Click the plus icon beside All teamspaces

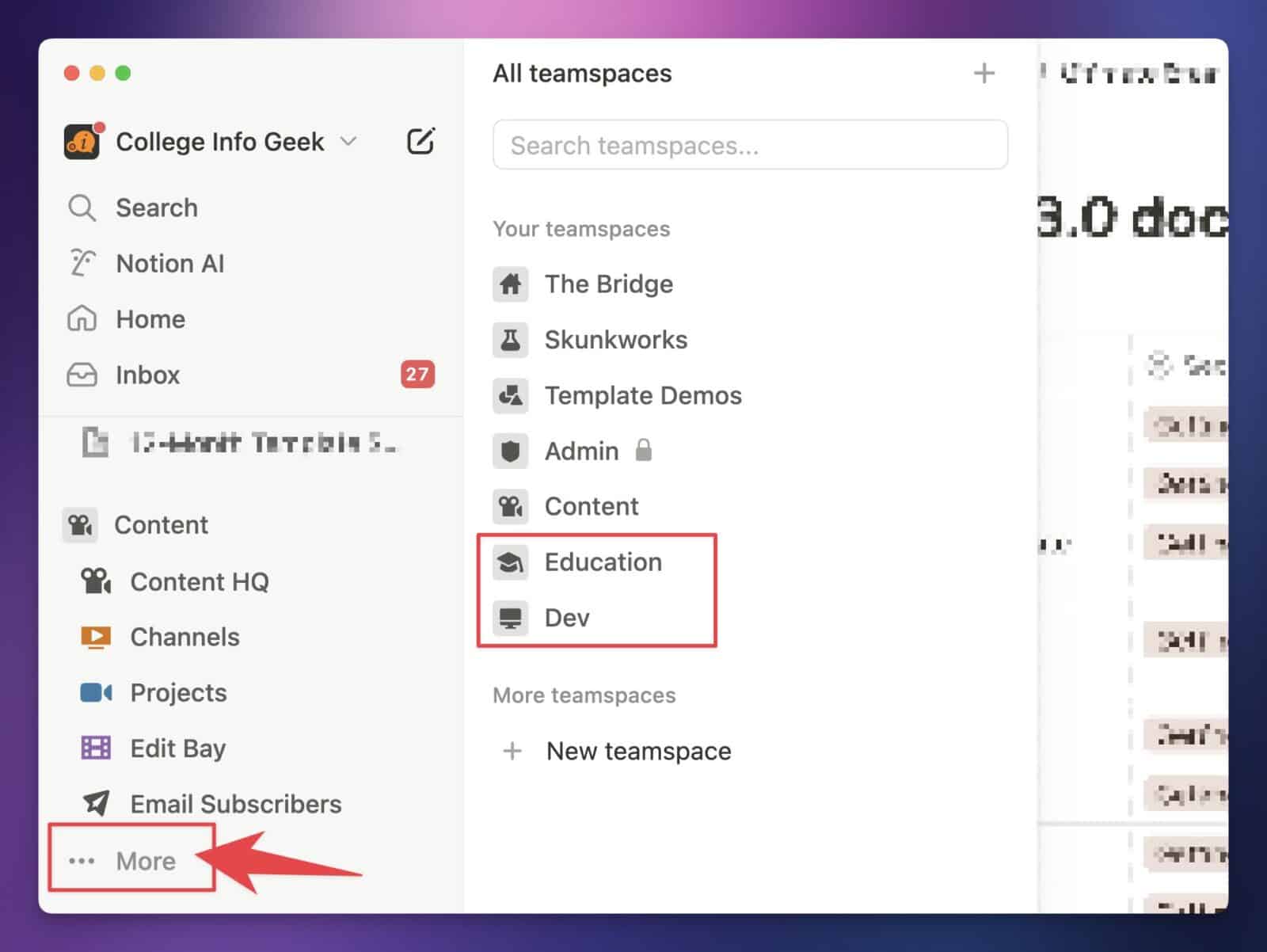(x=984, y=74)
